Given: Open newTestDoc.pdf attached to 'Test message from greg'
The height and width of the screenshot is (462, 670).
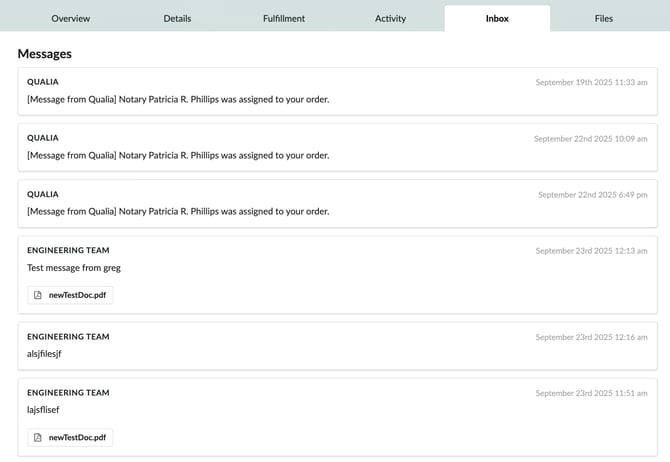Looking at the screenshot, I should tap(77, 295).
